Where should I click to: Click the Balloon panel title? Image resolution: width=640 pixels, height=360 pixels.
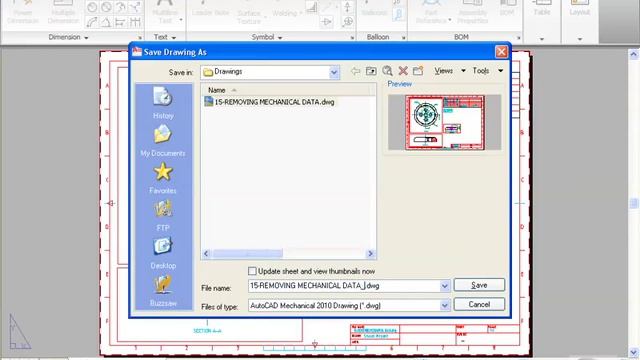click(x=378, y=37)
